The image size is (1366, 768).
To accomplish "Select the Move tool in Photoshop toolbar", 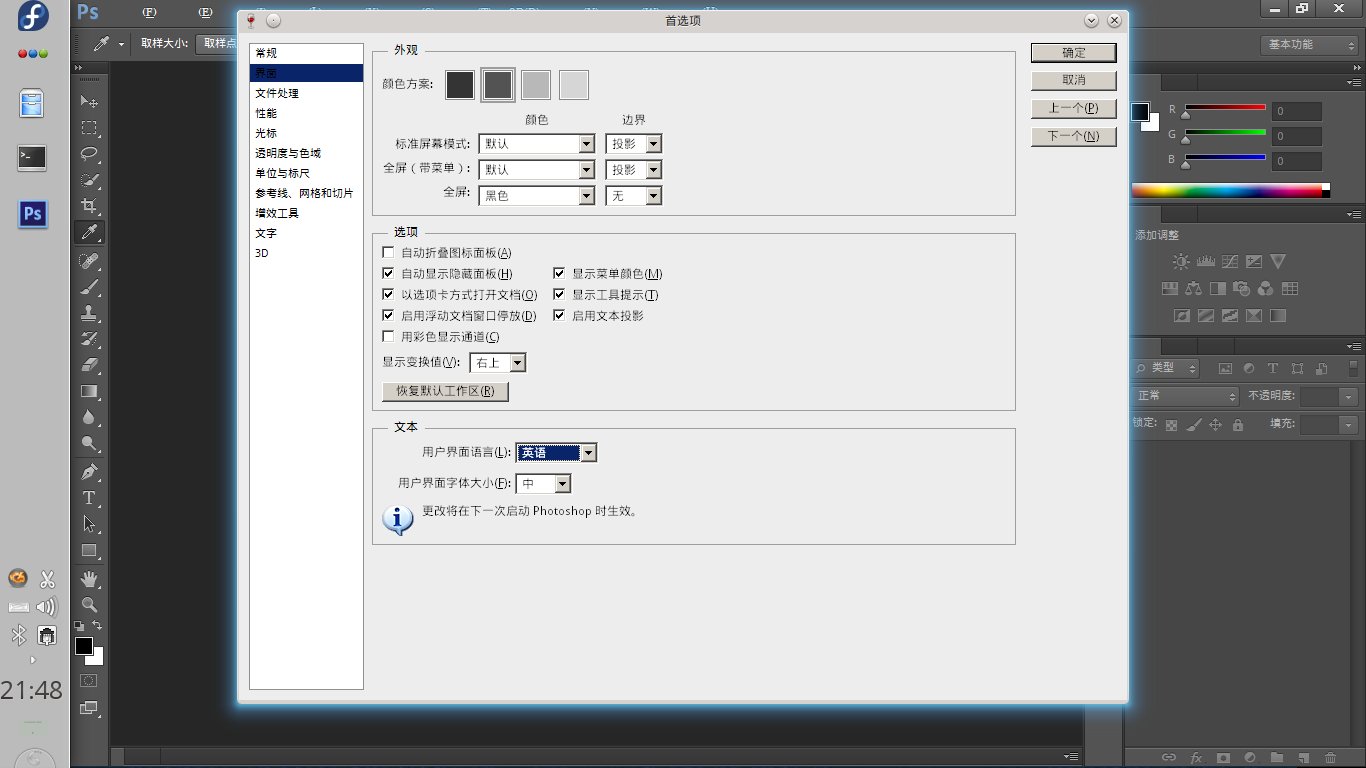I will 89,102.
